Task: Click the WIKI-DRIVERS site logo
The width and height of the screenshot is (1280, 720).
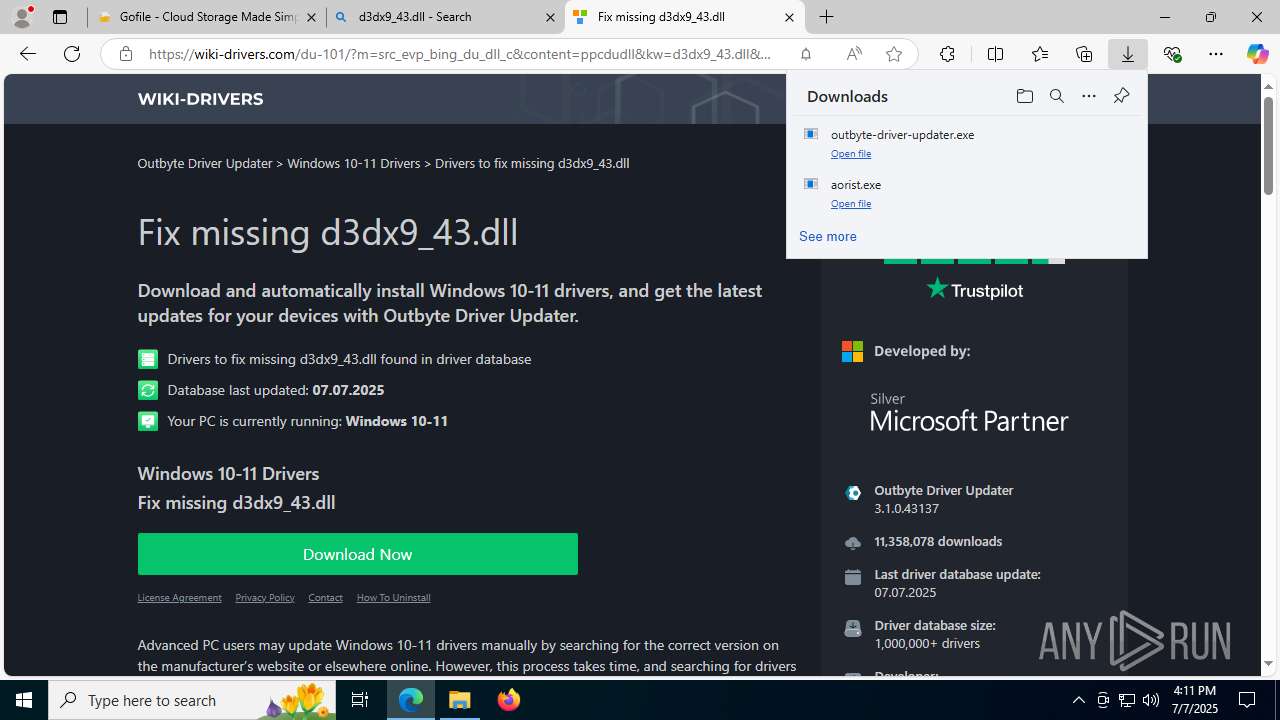Action: (x=200, y=99)
